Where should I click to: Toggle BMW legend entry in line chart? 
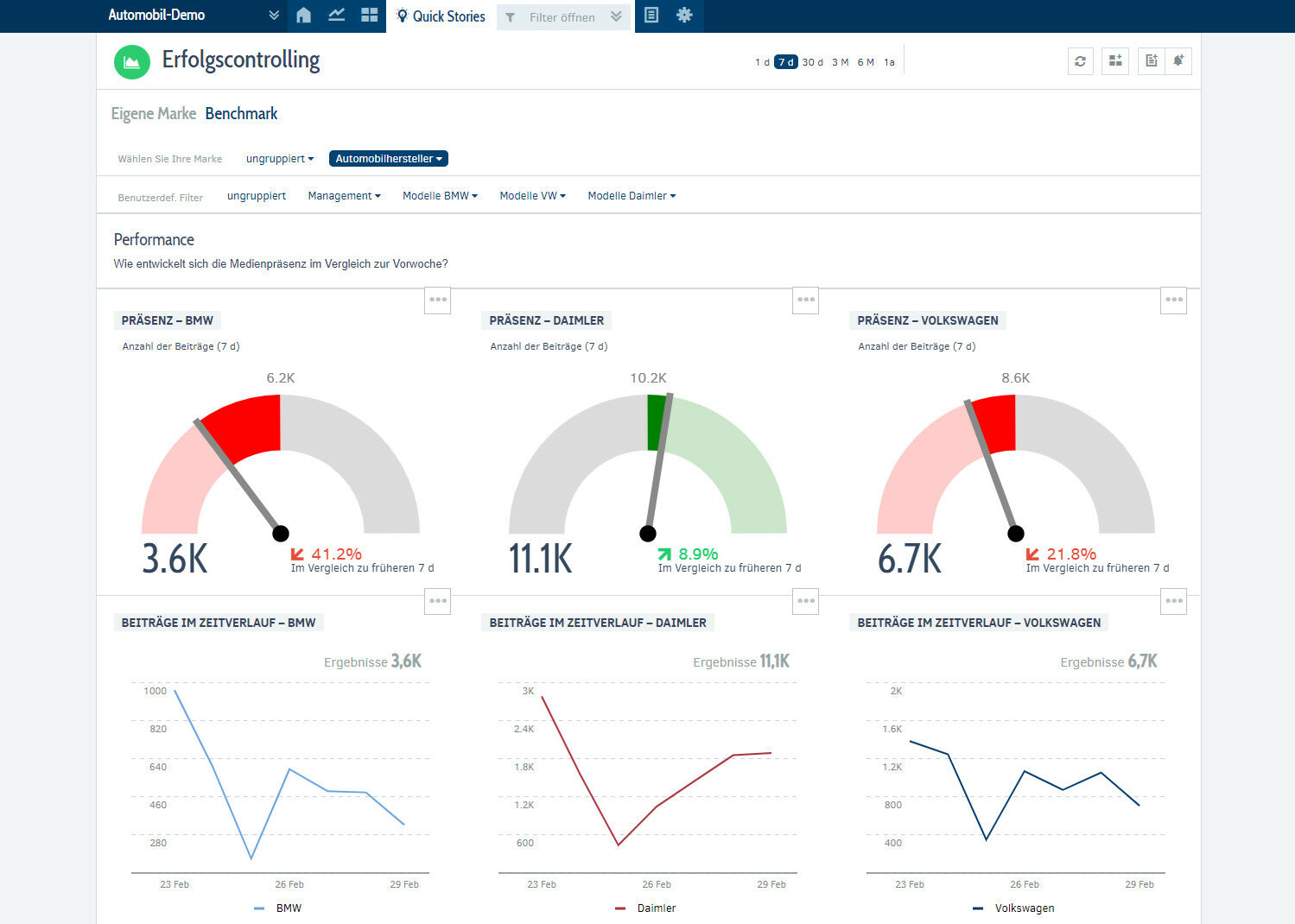tap(278, 908)
